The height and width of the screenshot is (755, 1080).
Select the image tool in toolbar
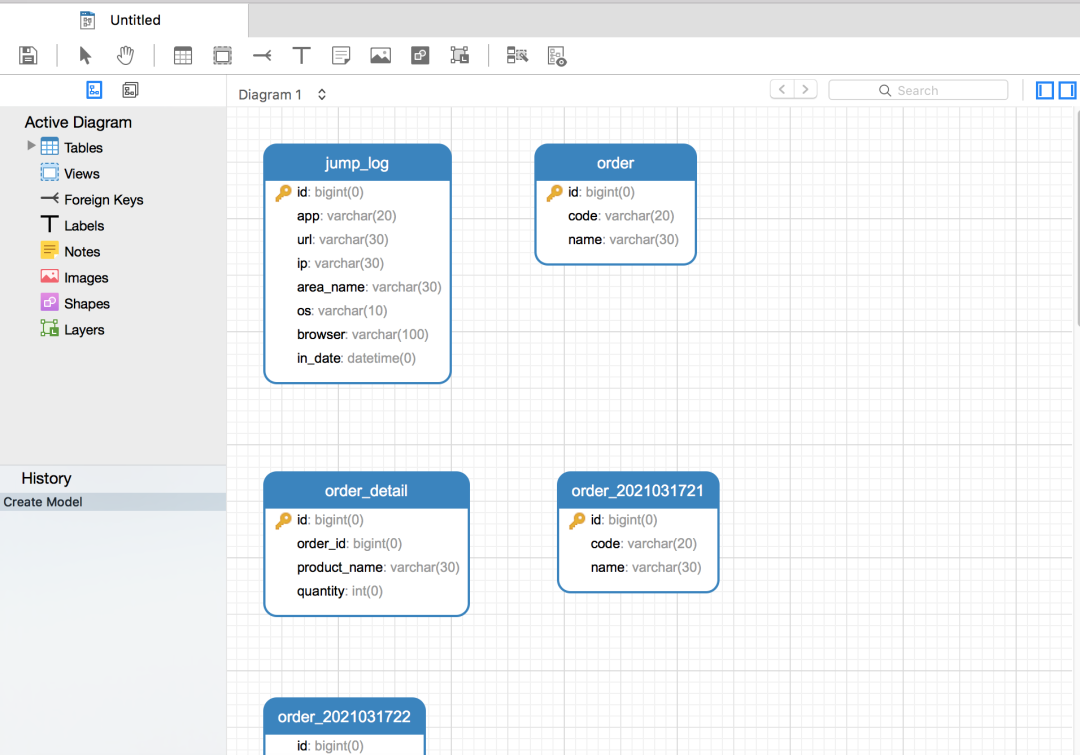coord(380,56)
